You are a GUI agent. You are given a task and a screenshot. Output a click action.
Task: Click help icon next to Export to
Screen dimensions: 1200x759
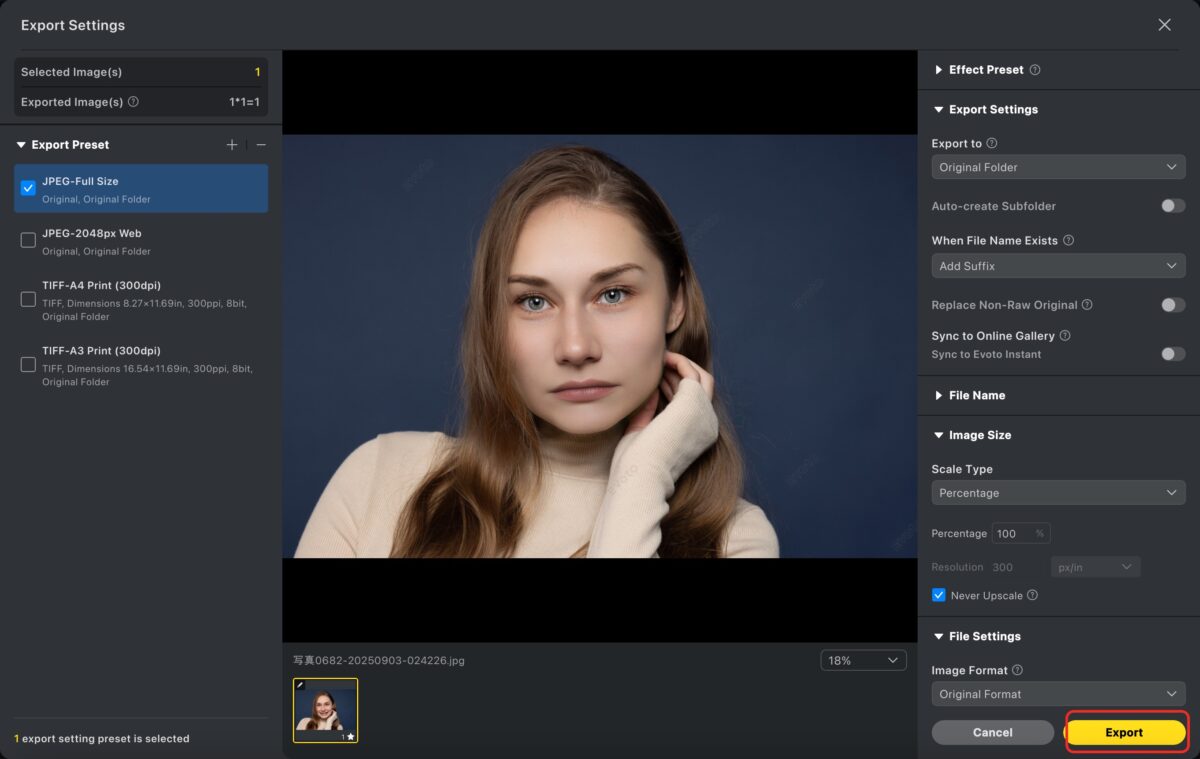point(992,144)
